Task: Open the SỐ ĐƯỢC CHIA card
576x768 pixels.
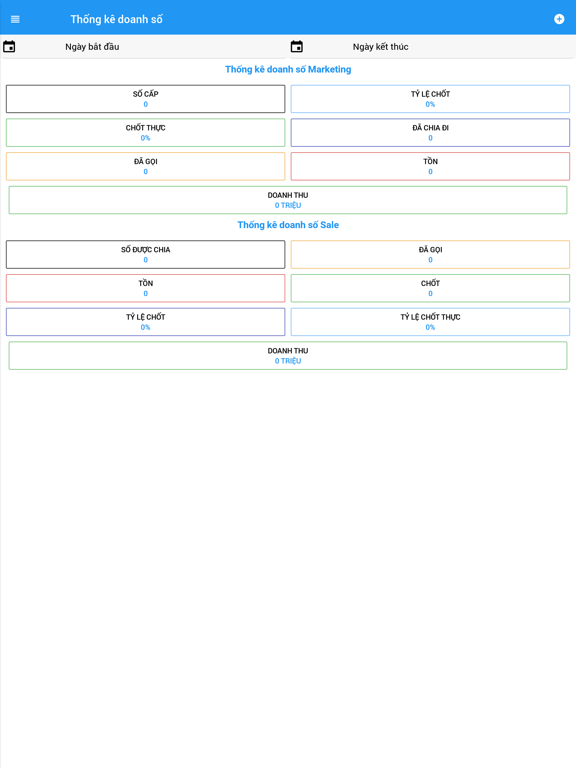Action: coord(145,255)
